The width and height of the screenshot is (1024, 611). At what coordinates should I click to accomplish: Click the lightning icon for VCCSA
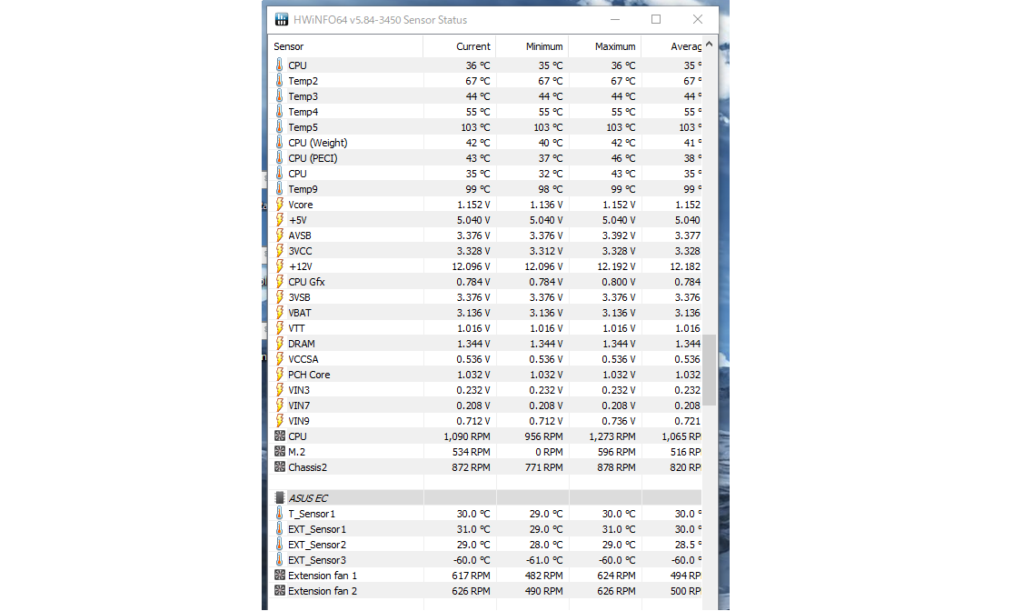point(280,359)
